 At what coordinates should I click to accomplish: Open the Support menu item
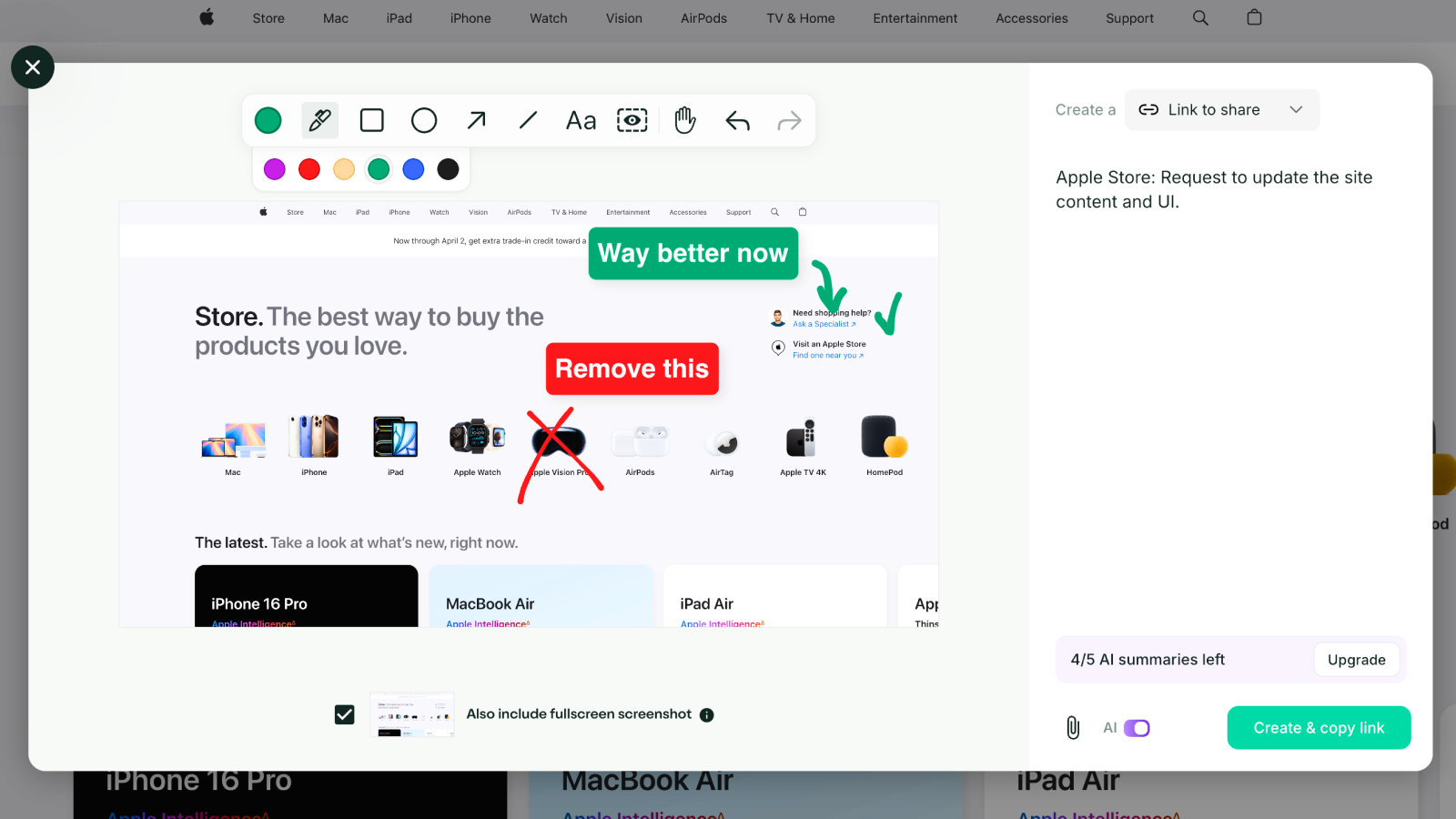point(1129,18)
